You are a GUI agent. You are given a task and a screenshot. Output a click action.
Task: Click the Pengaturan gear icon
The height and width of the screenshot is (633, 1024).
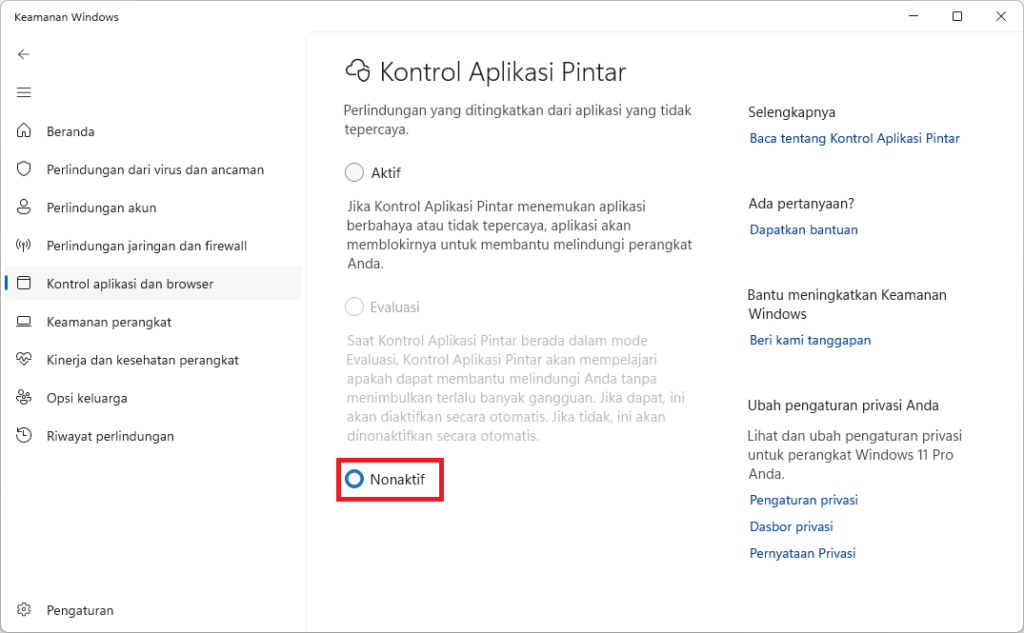(x=24, y=609)
